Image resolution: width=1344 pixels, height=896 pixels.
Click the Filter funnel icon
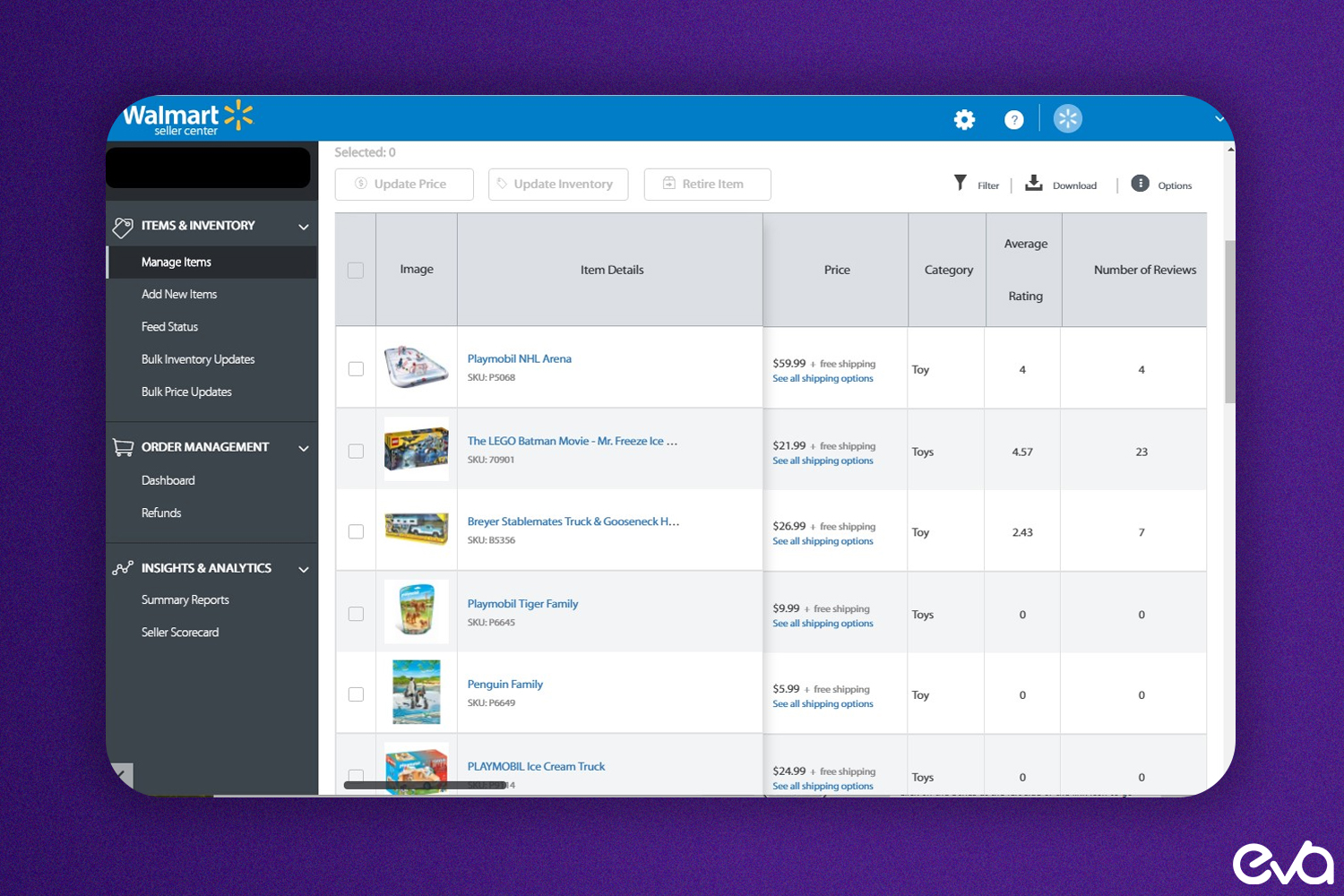coord(960,183)
